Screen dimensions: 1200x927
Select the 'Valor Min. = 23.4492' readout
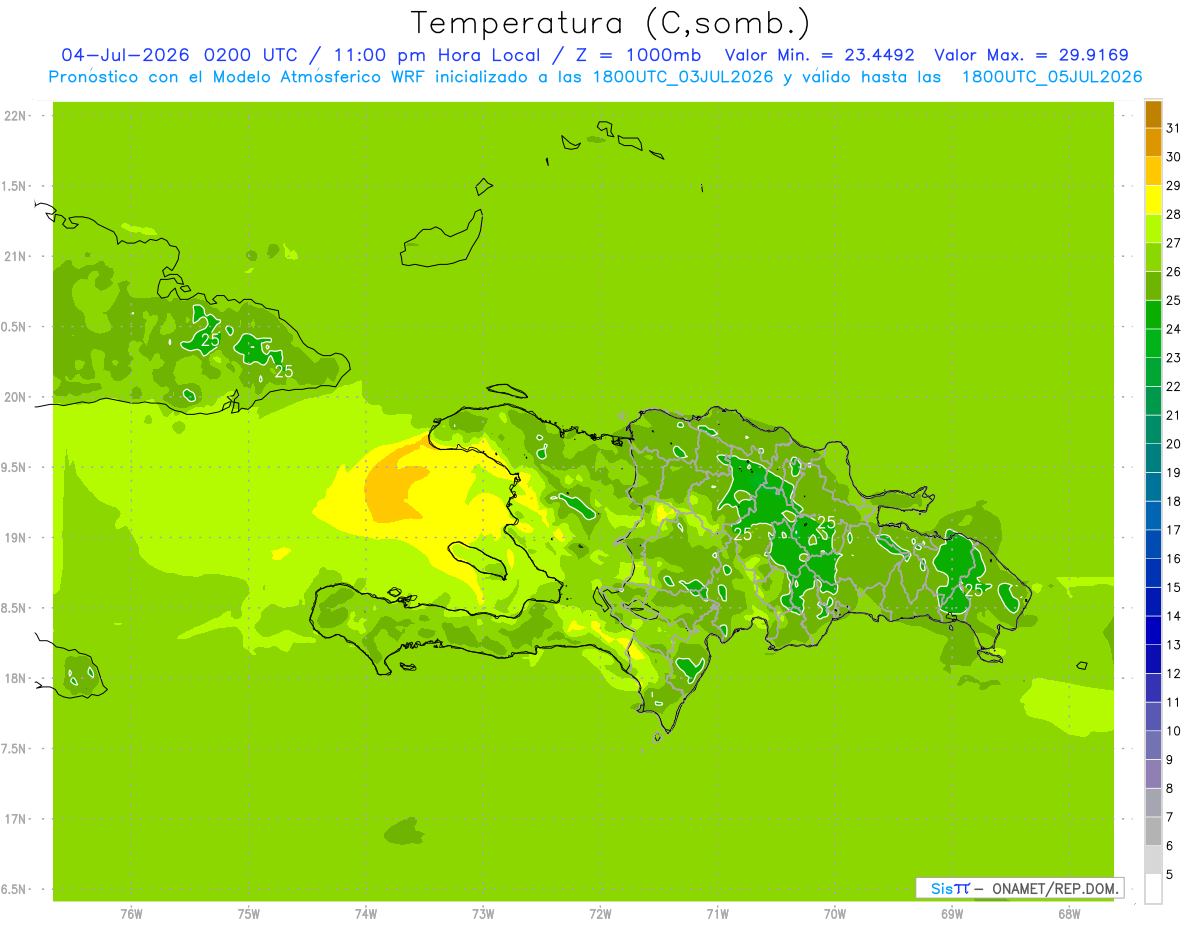820,55
